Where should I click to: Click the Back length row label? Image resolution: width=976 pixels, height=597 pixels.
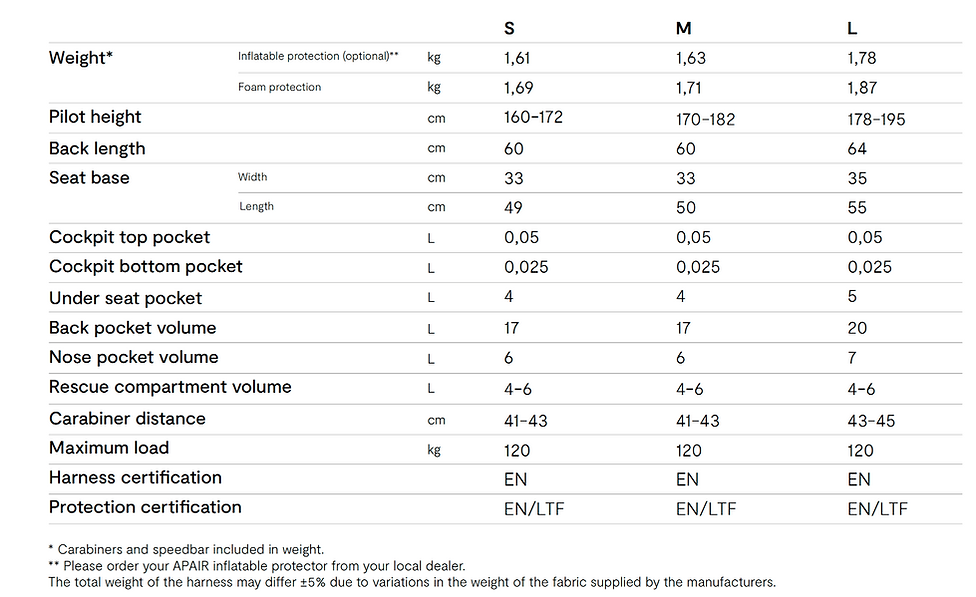(97, 149)
